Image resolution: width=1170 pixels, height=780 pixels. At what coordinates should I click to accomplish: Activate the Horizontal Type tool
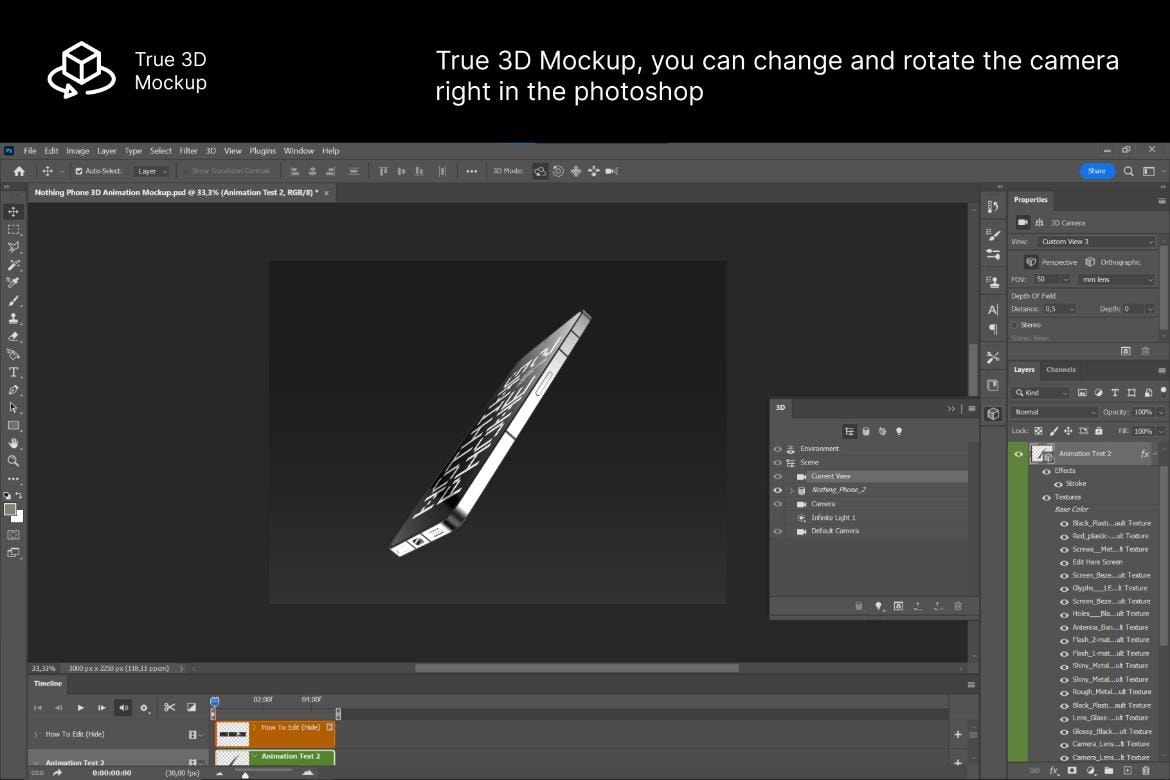click(13, 371)
